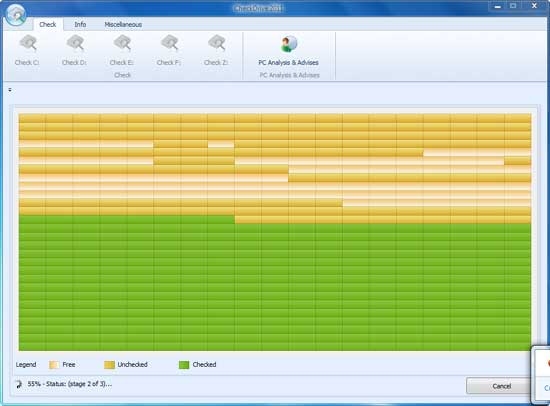This screenshot has width=550, height=406.
Task: Open the Info tab
Action: pyautogui.click(x=80, y=24)
